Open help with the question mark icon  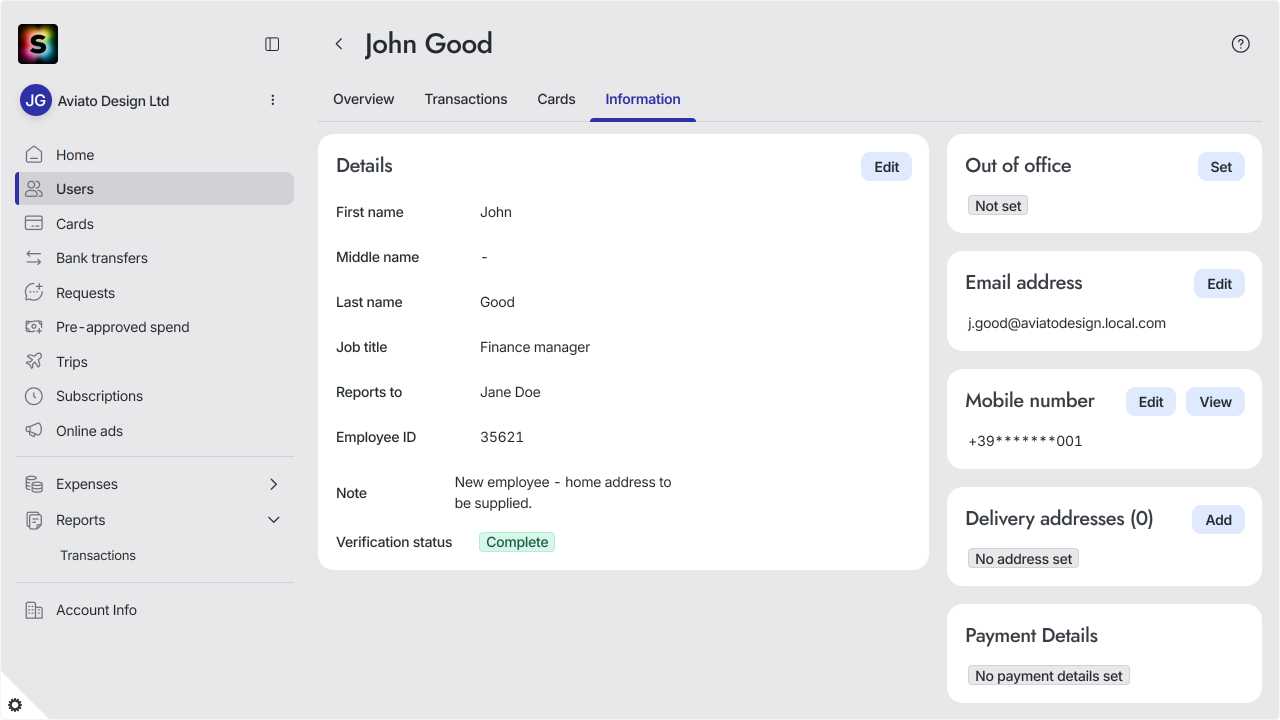(1241, 44)
